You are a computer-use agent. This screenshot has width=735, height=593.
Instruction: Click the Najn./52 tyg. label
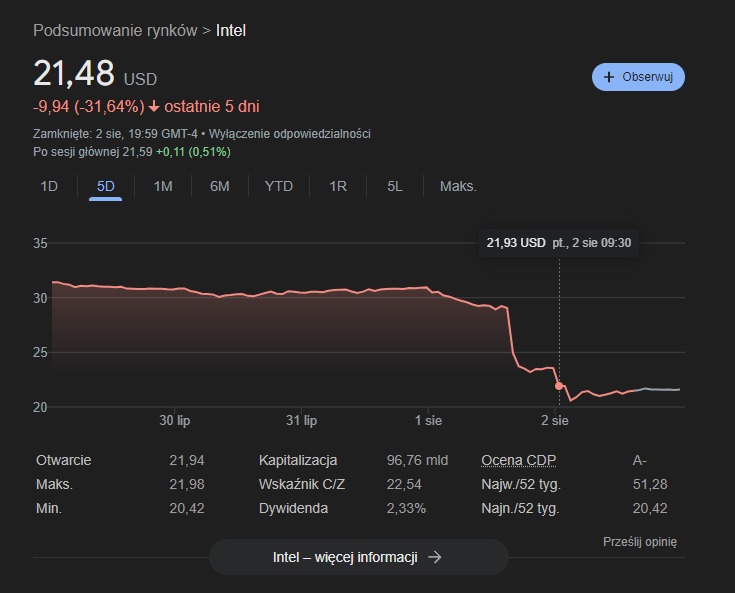(520, 508)
